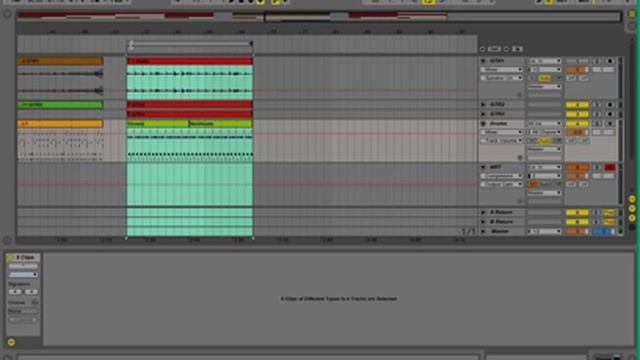Unfold the B Return track

tap(483, 222)
